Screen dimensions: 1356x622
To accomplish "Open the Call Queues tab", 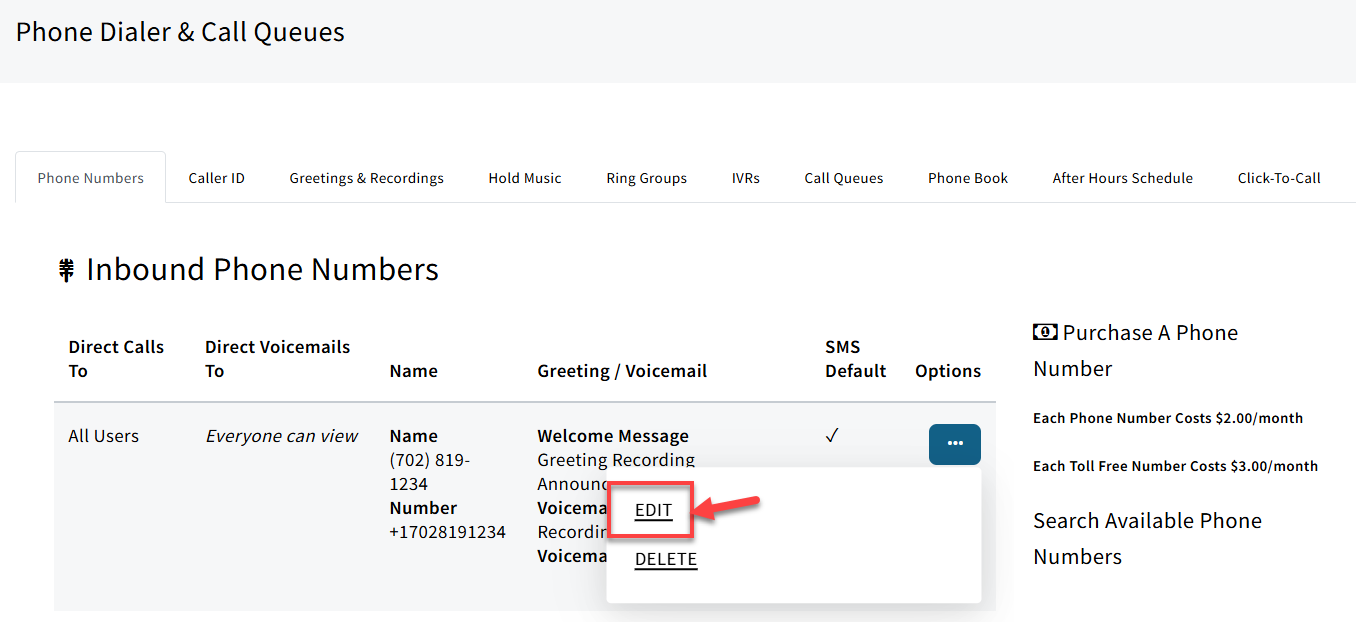I will 843,177.
